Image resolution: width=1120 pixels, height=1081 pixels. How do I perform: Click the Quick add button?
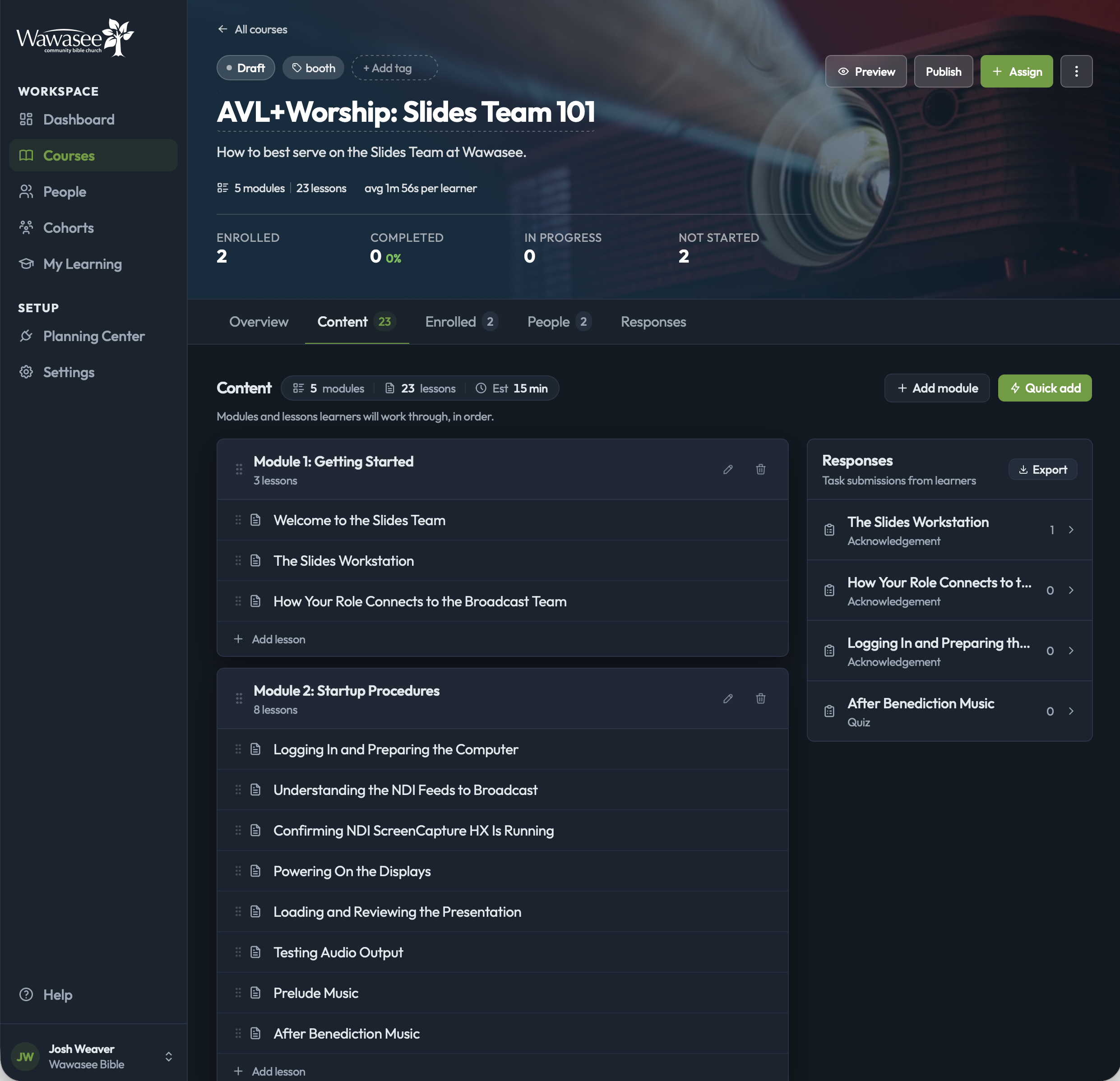[x=1045, y=388]
